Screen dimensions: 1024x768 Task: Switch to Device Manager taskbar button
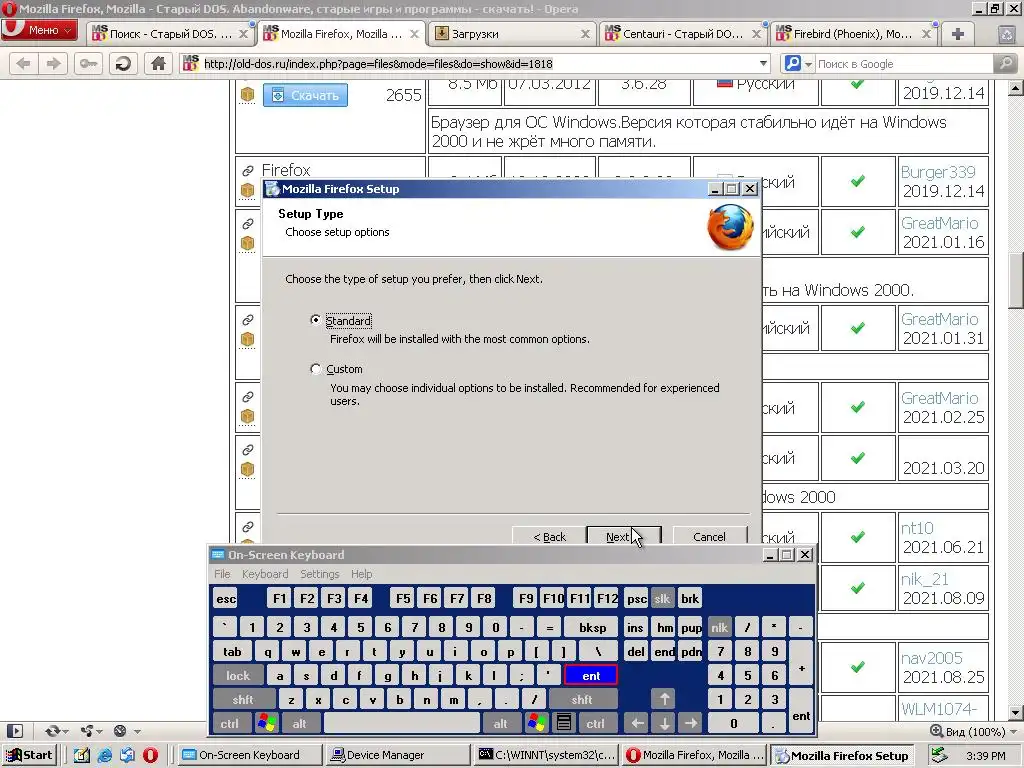[397, 755]
